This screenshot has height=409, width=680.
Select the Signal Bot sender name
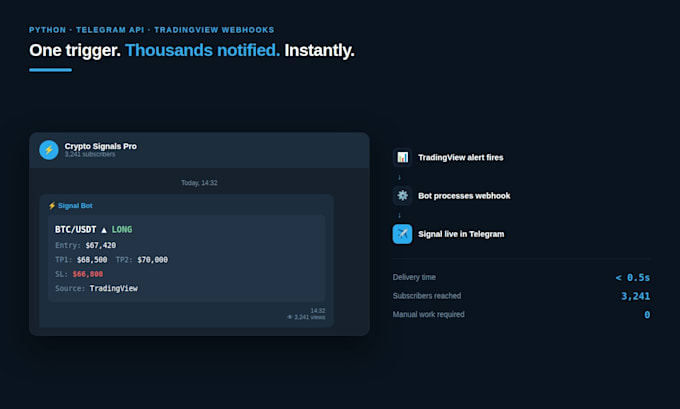click(x=75, y=206)
